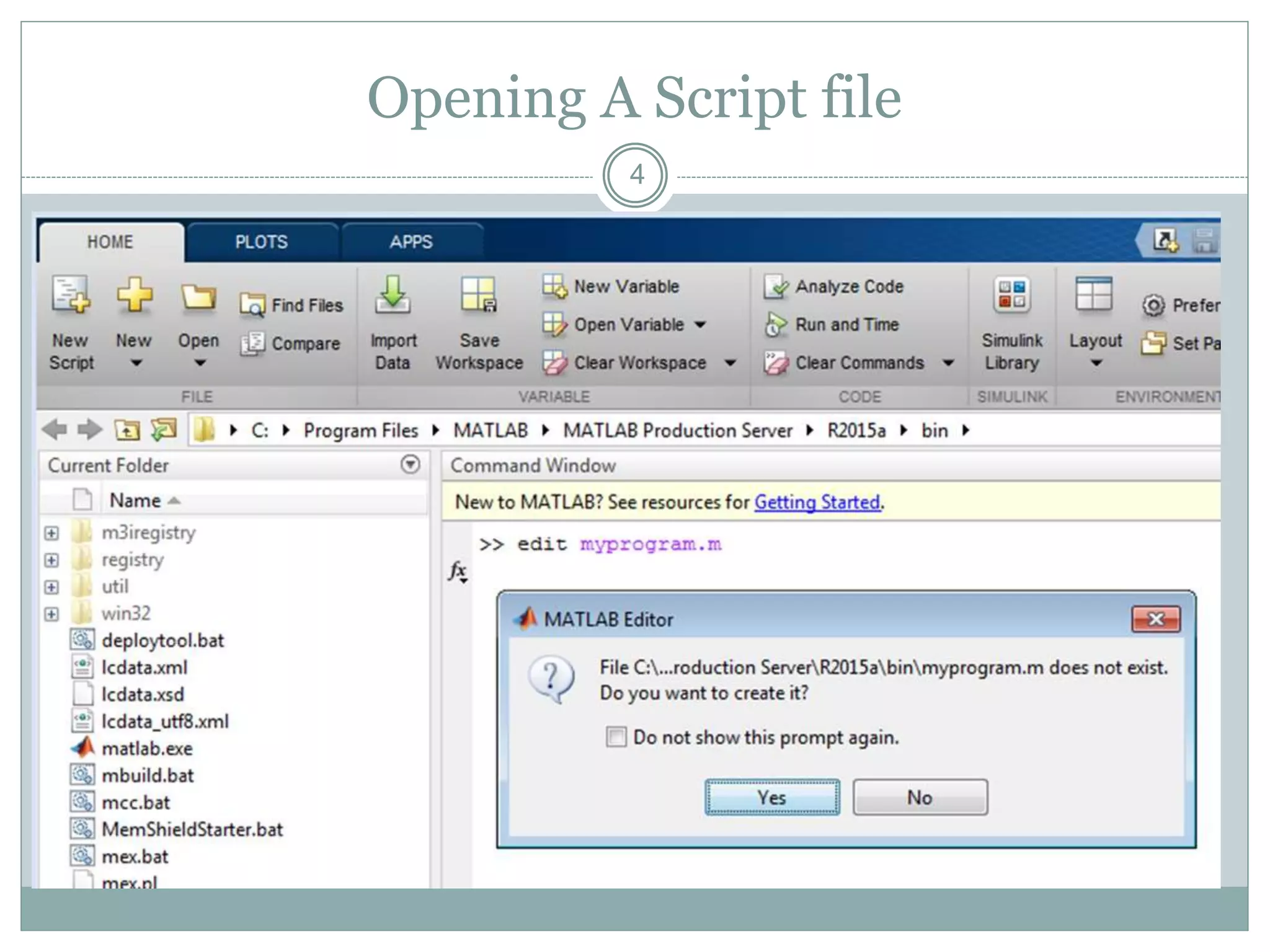Switch to the APPS tab
The width and height of the screenshot is (1270, 952).
(x=411, y=241)
